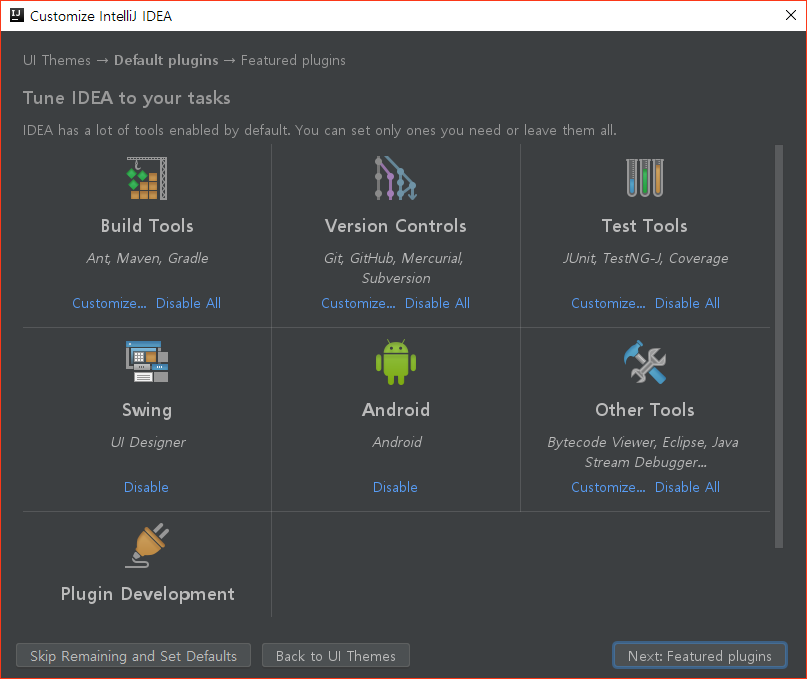This screenshot has width=807, height=679.
Task: Click the Version Controls branch icon
Action: (x=395, y=178)
